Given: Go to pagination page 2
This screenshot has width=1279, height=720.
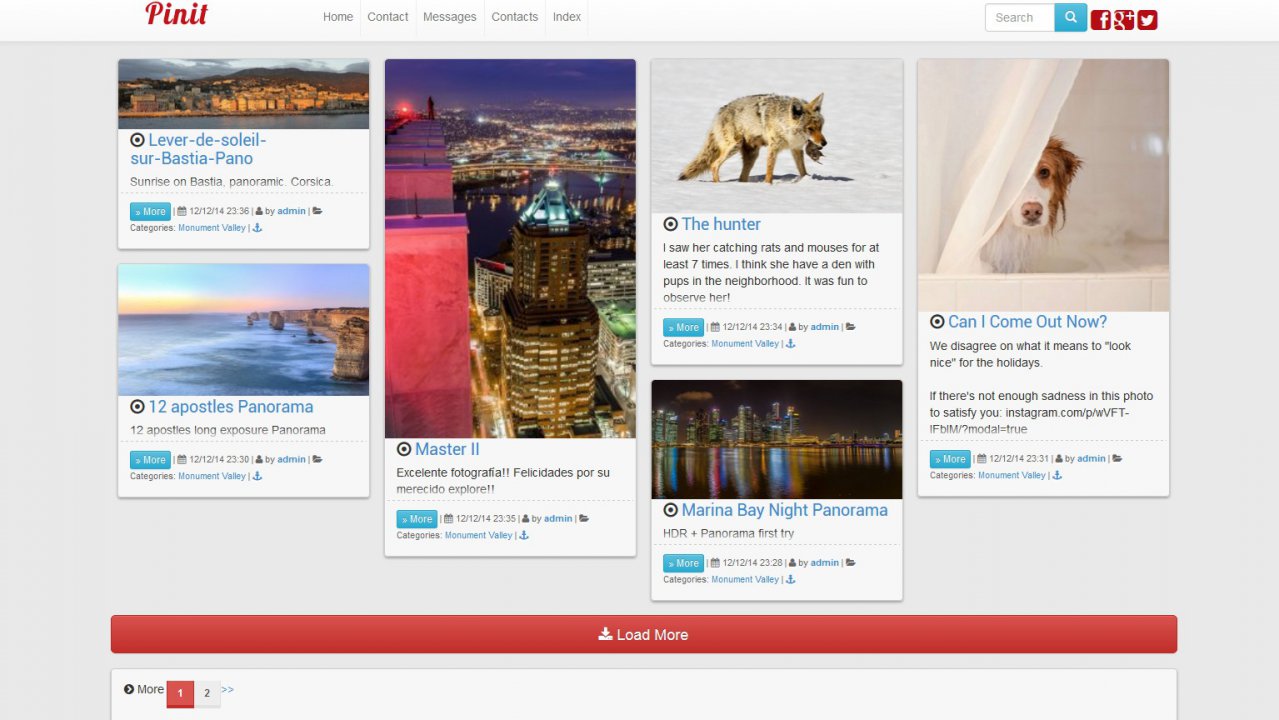Looking at the screenshot, I should 207,693.
